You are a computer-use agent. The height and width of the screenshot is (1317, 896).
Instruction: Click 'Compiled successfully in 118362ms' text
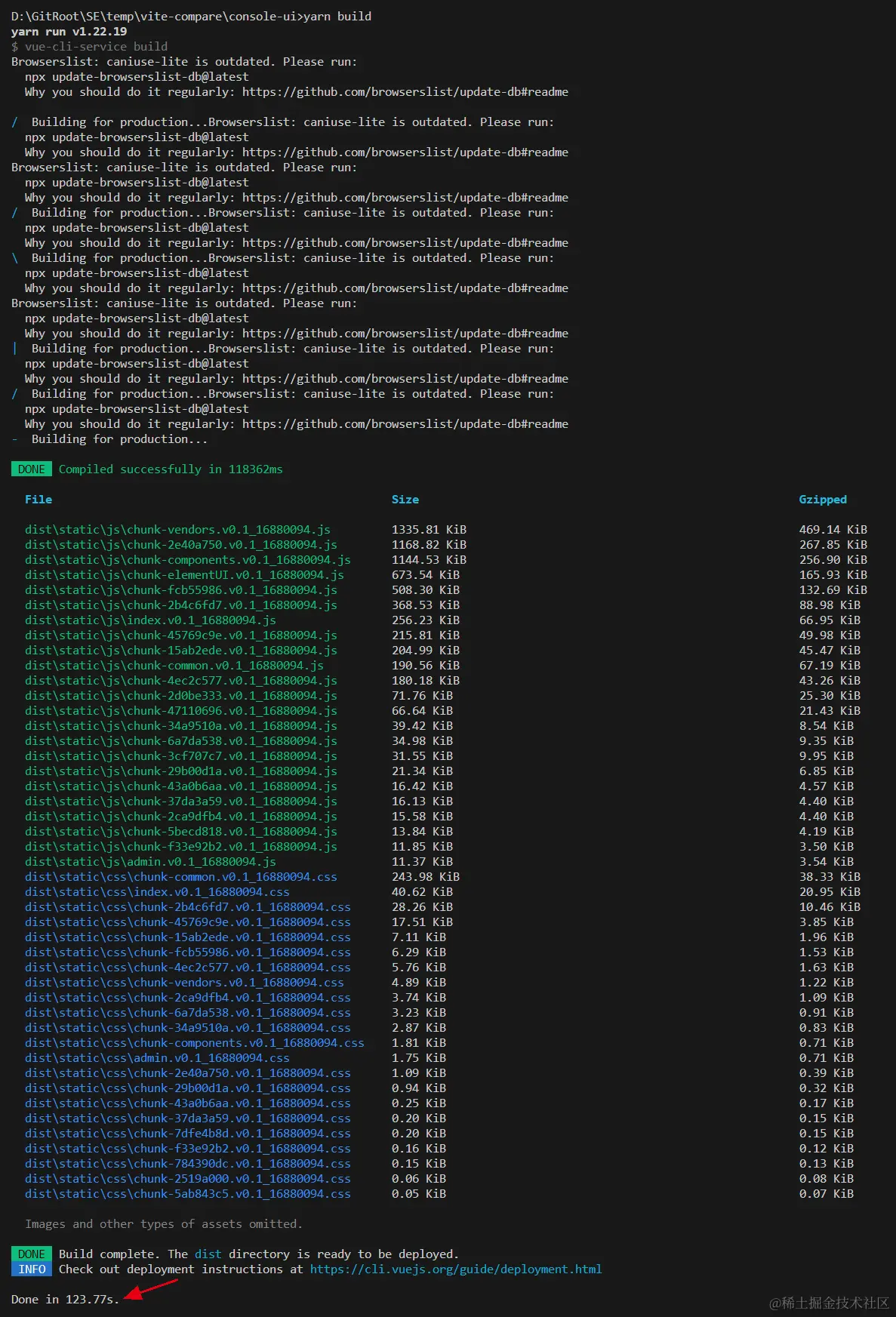coord(171,469)
